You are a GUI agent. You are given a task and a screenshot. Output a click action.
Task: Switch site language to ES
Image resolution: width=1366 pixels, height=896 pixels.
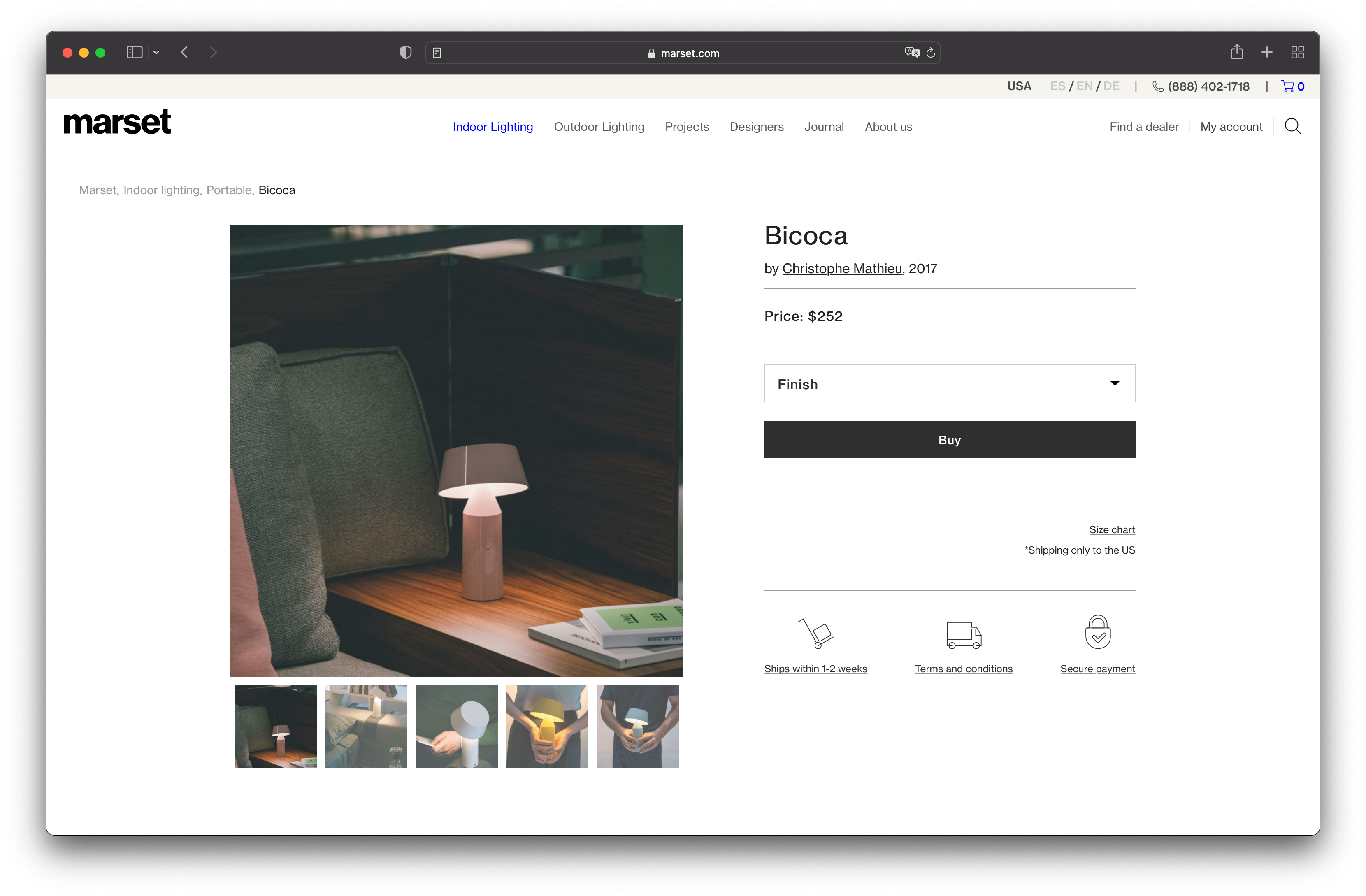[x=1057, y=86]
